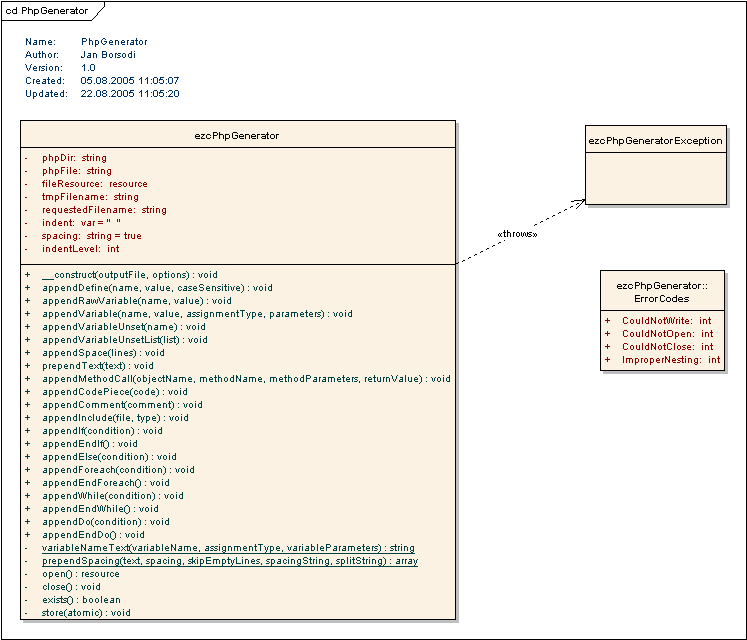Screen dimensions: 747x640
Task: Select the underlined variableNameText static method
Action: [227, 548]
